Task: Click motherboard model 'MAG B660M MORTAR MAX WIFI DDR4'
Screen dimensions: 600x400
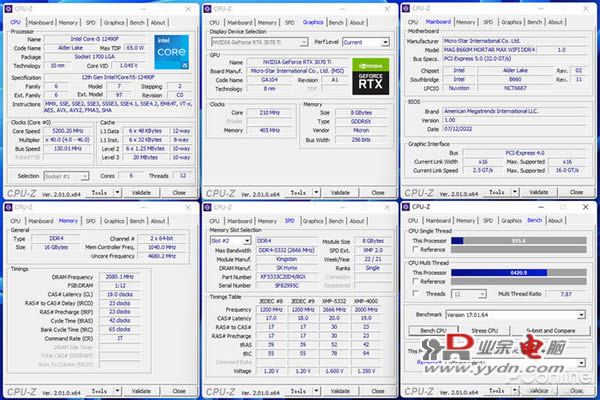Action: click(x=489, y=50)
